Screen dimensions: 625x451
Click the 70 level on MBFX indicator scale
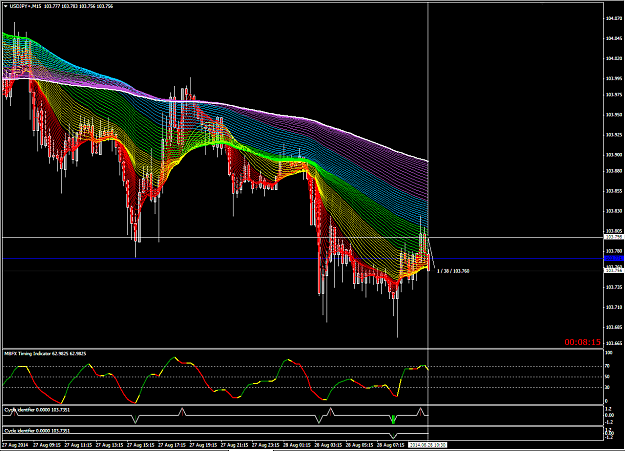607,366
